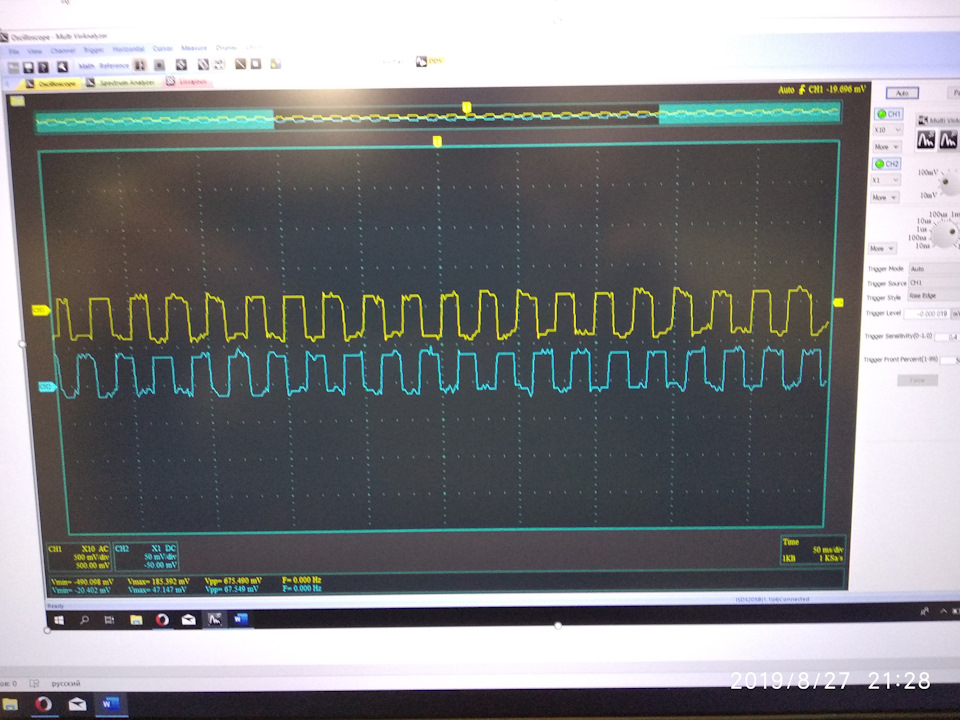
Task: Switch to the Spectrum Analyzer tab
Action: 121,82
